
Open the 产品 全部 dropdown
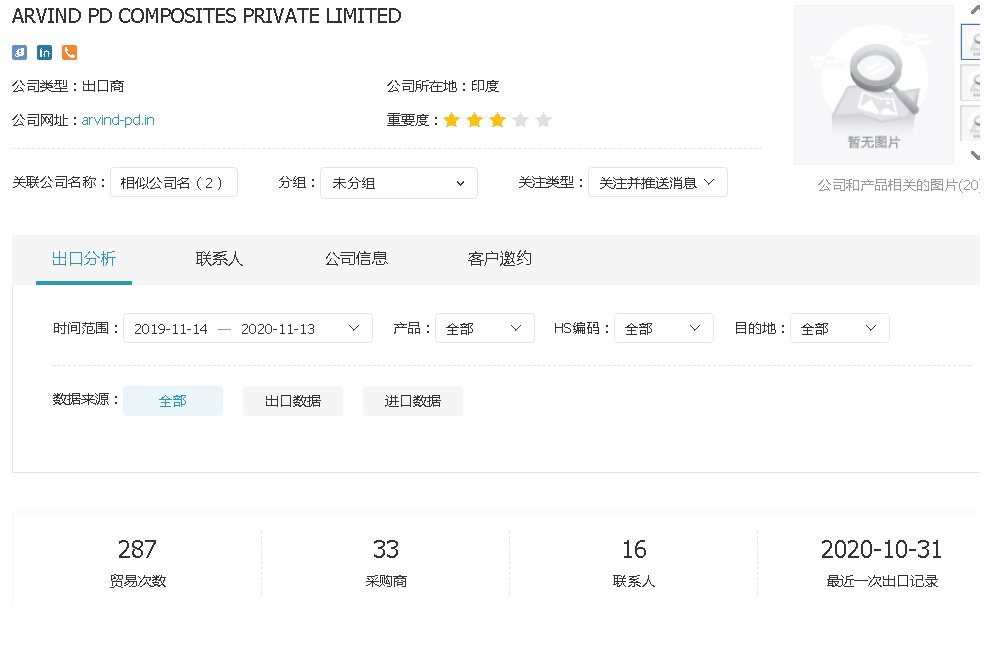coord(485,329)
